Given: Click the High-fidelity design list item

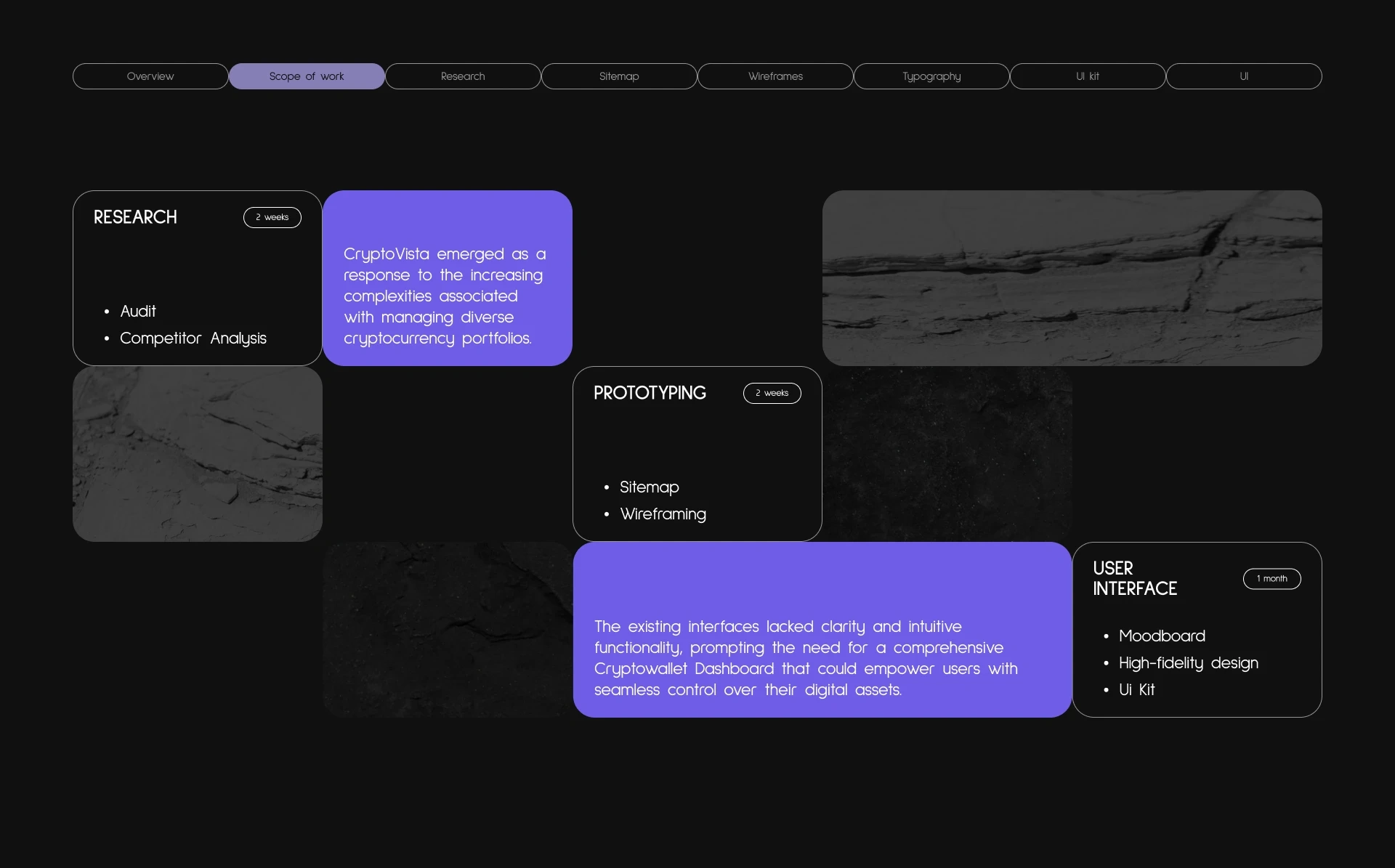Looking at the screenshot, I should point(1189,663).
